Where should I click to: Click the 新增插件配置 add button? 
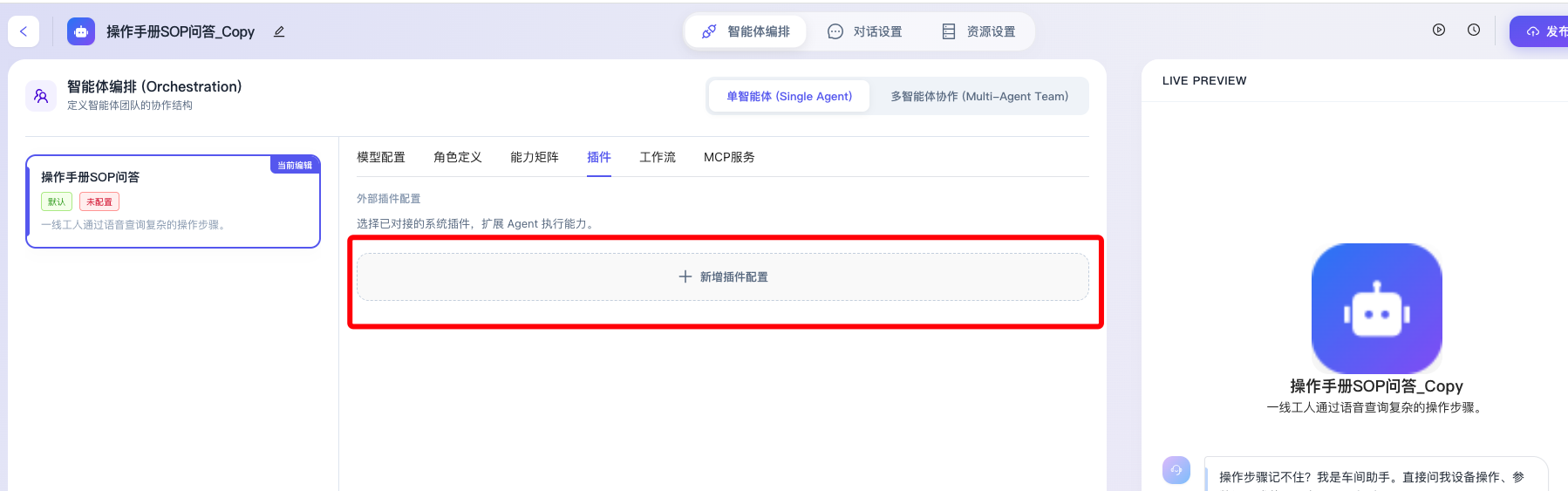coord(723,276)
